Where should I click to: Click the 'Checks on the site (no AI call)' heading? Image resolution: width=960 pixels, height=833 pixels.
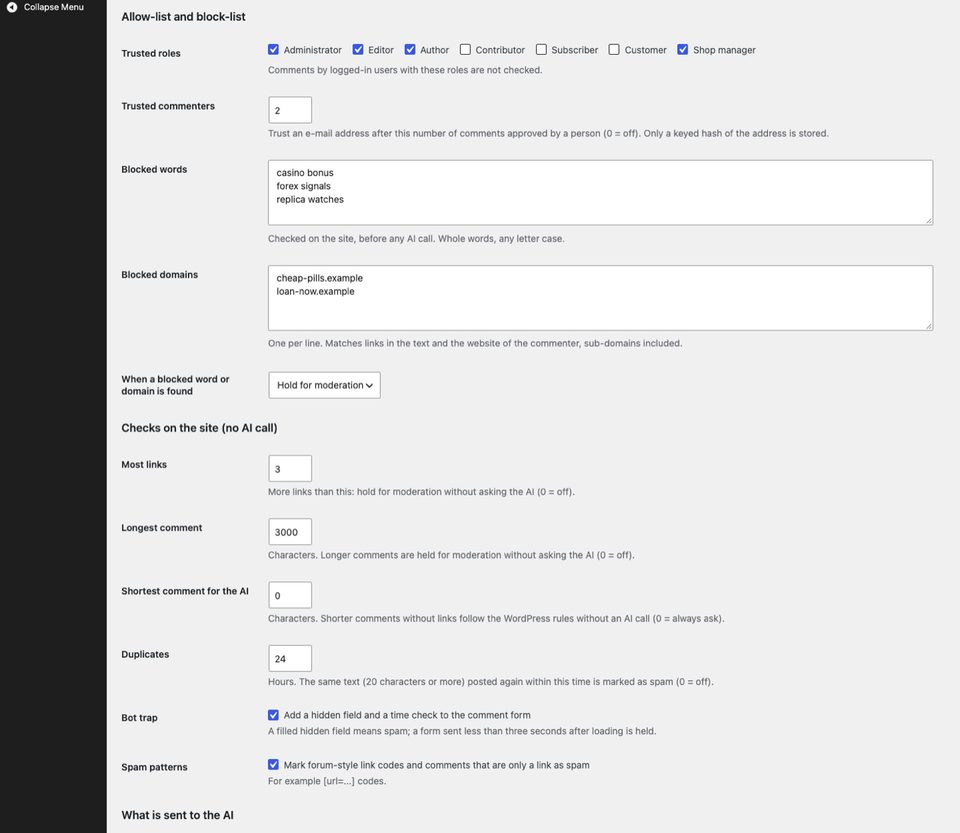(x=199, y=428)
